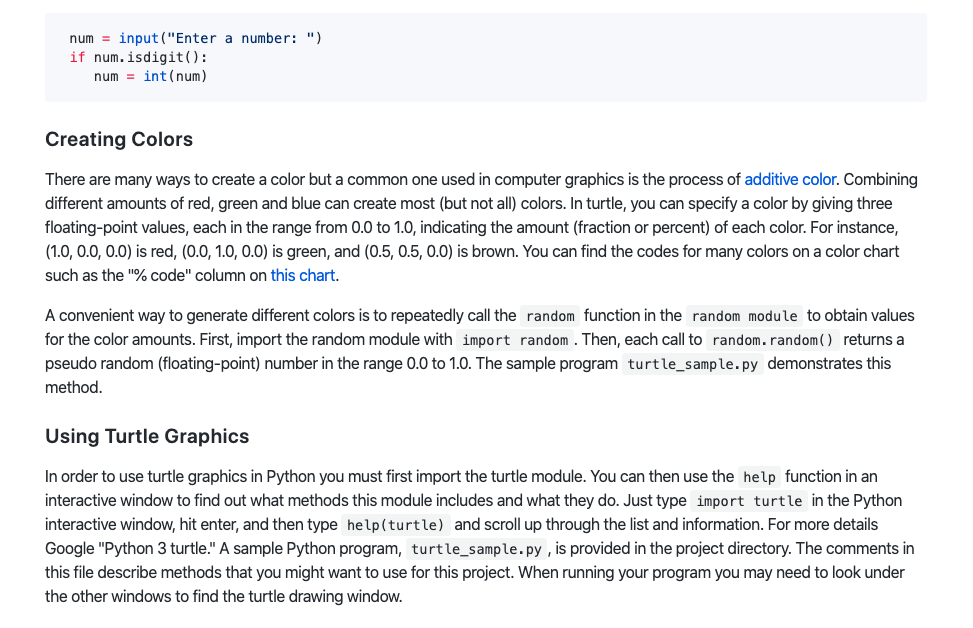This screenshot has height=628, width=973.
Task: Open the "additive color" link
Action: click(x=790, y=180)
